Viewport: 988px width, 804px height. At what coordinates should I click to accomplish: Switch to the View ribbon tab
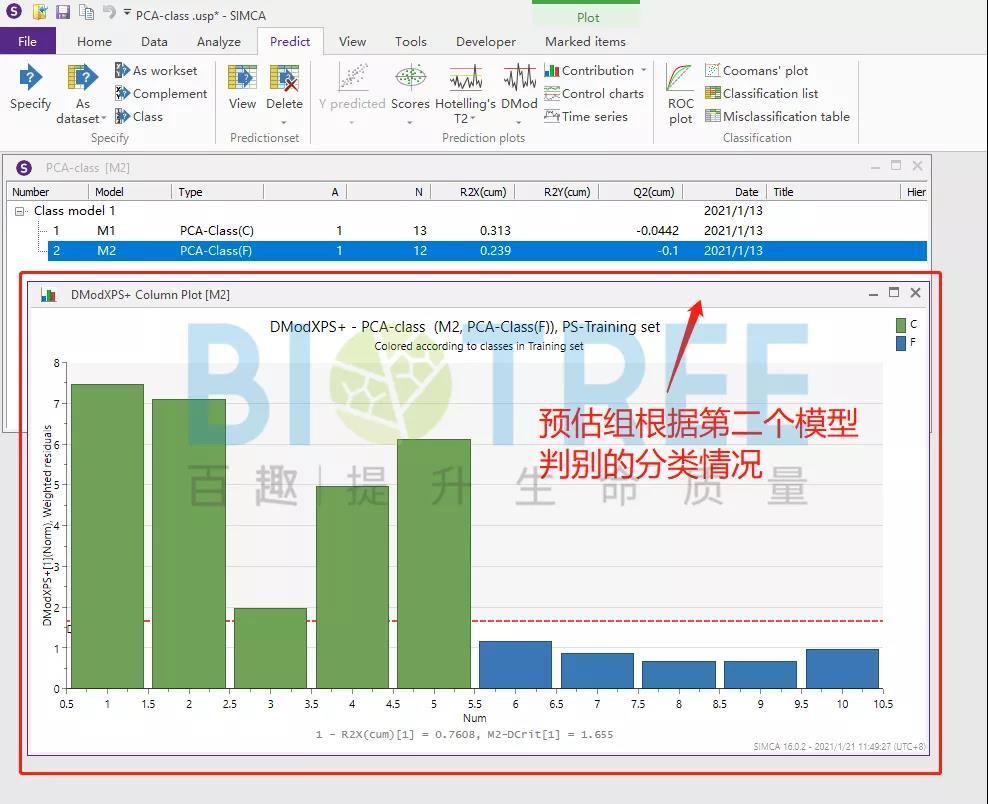point(352,41)
